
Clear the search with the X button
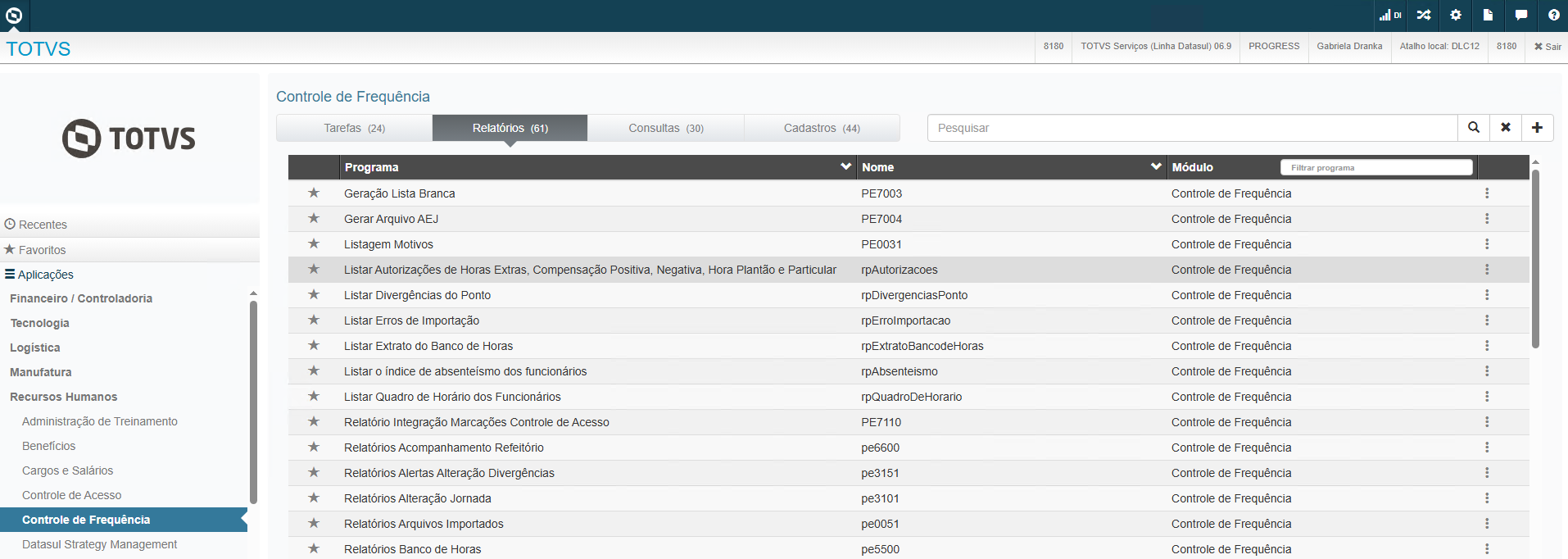[x=1506, y=128]
